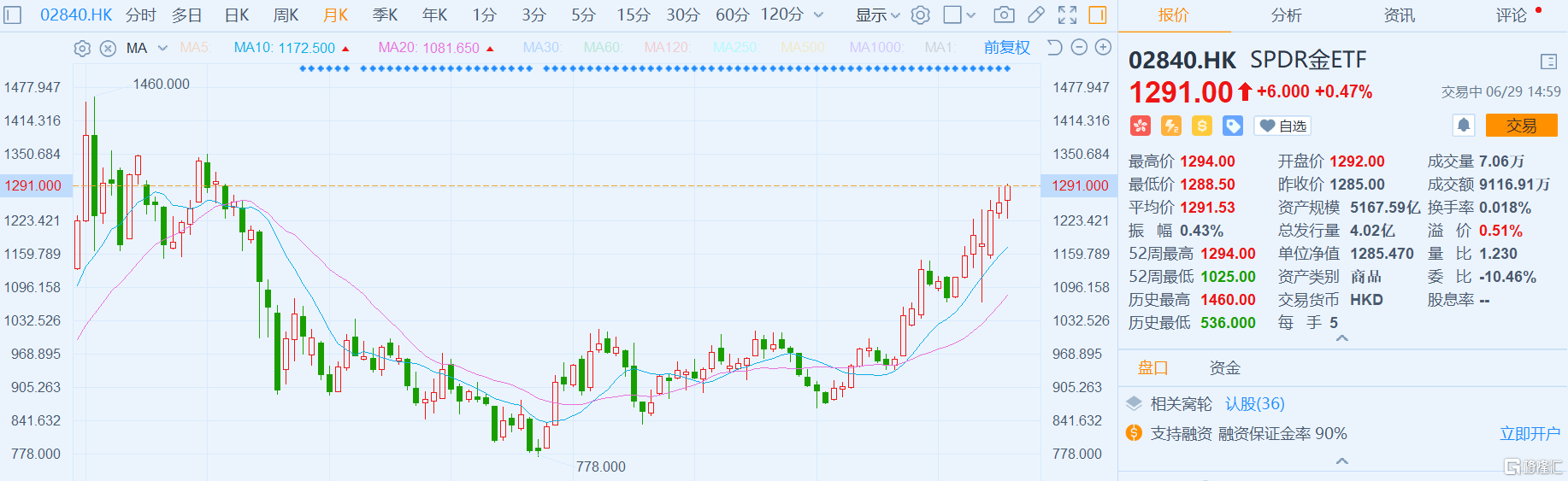The image size is (1568, 481).
Task: Click the orange dollar coin beside 支持融资
Action: click(x=1134, y=433)
